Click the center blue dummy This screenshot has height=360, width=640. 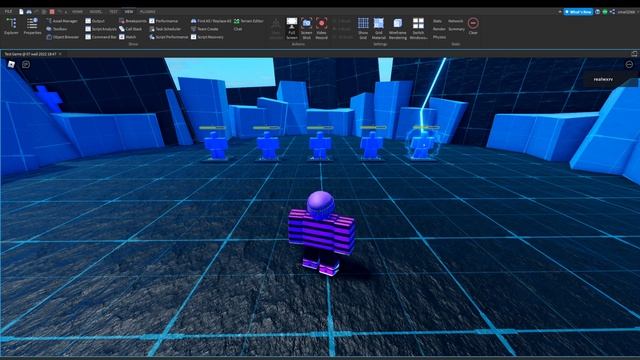click(x=320, y=145)
